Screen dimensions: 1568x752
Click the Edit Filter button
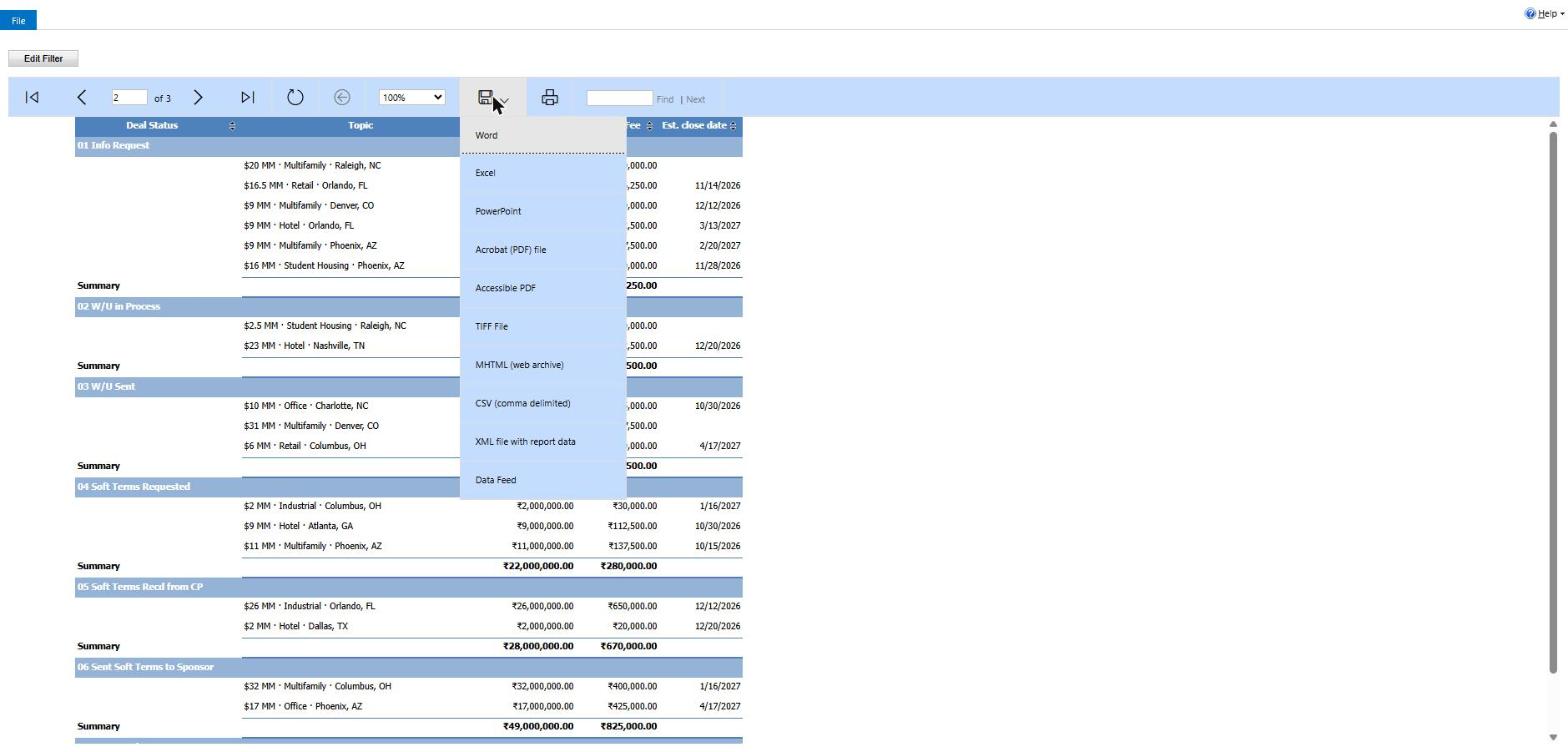(43, 59)
